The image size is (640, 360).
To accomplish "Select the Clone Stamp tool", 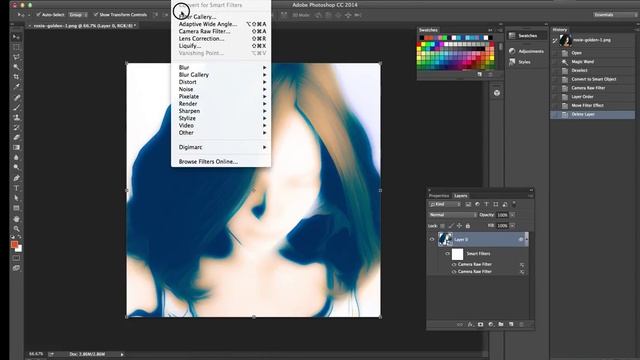I will [x=16, y=118].
